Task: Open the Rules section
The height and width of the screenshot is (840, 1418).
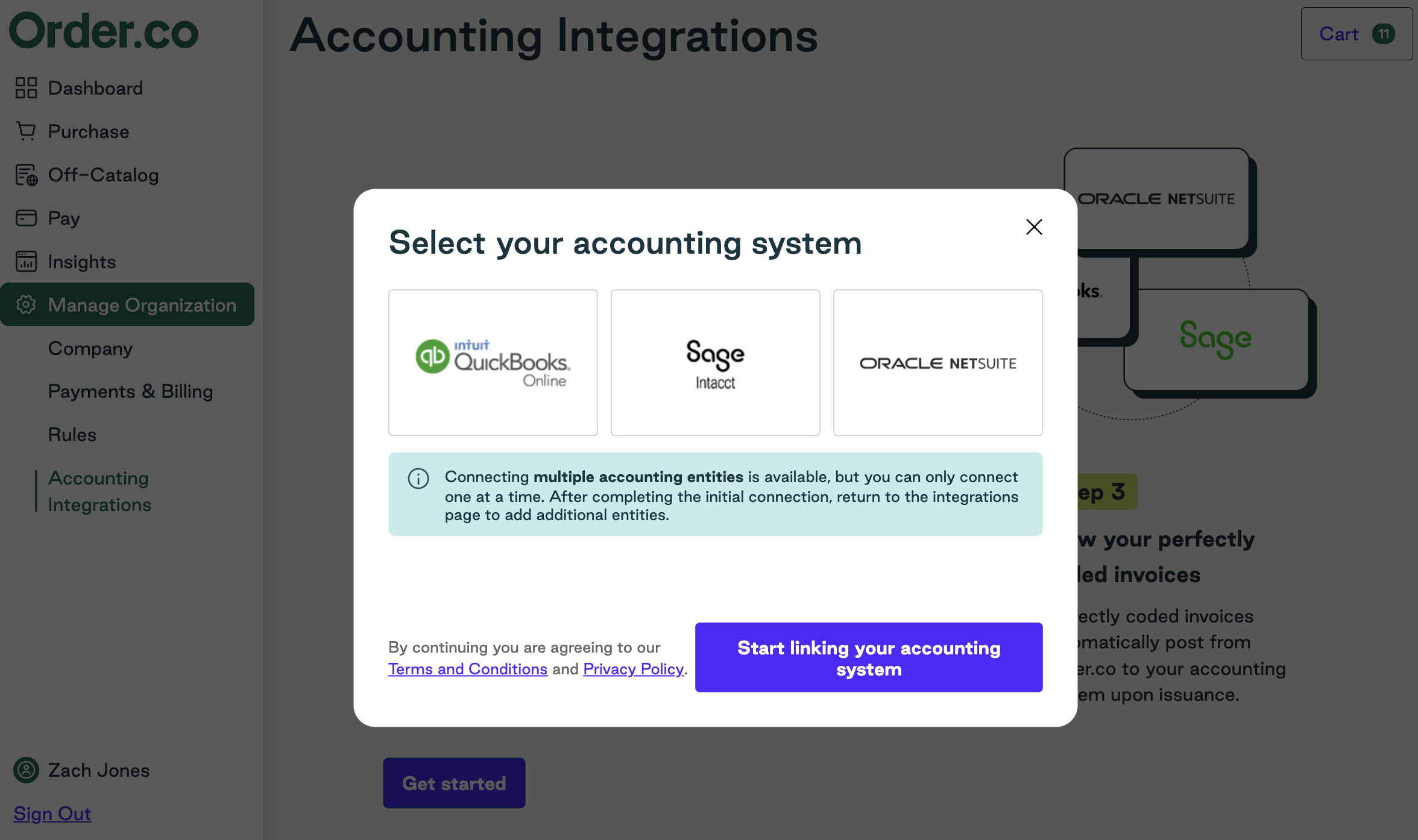Action: click(72, 434)
